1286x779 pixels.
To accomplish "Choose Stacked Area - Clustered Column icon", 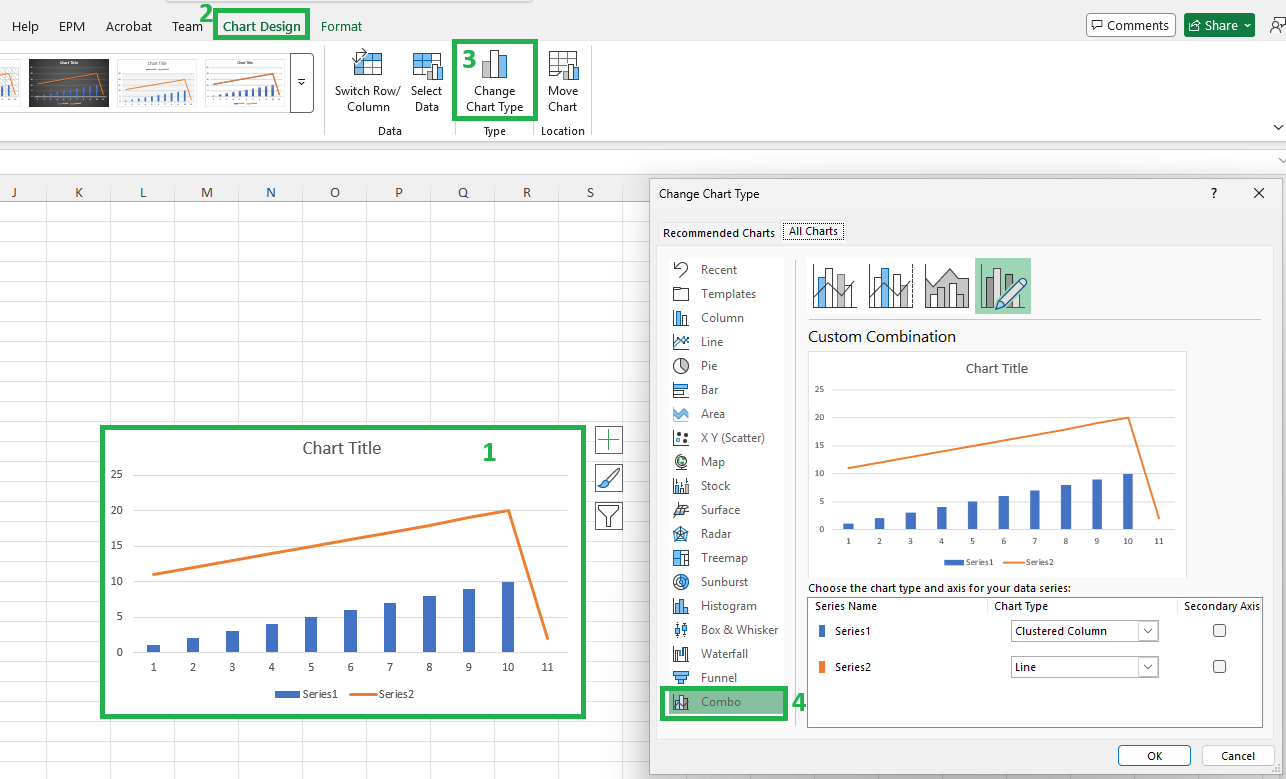I will click(x=947, y=286).
